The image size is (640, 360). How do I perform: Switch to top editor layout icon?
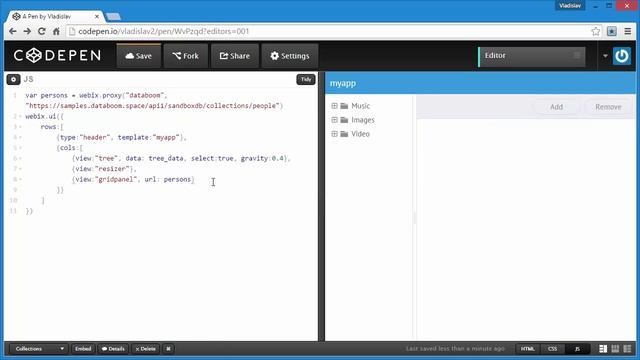pos(615,349)
